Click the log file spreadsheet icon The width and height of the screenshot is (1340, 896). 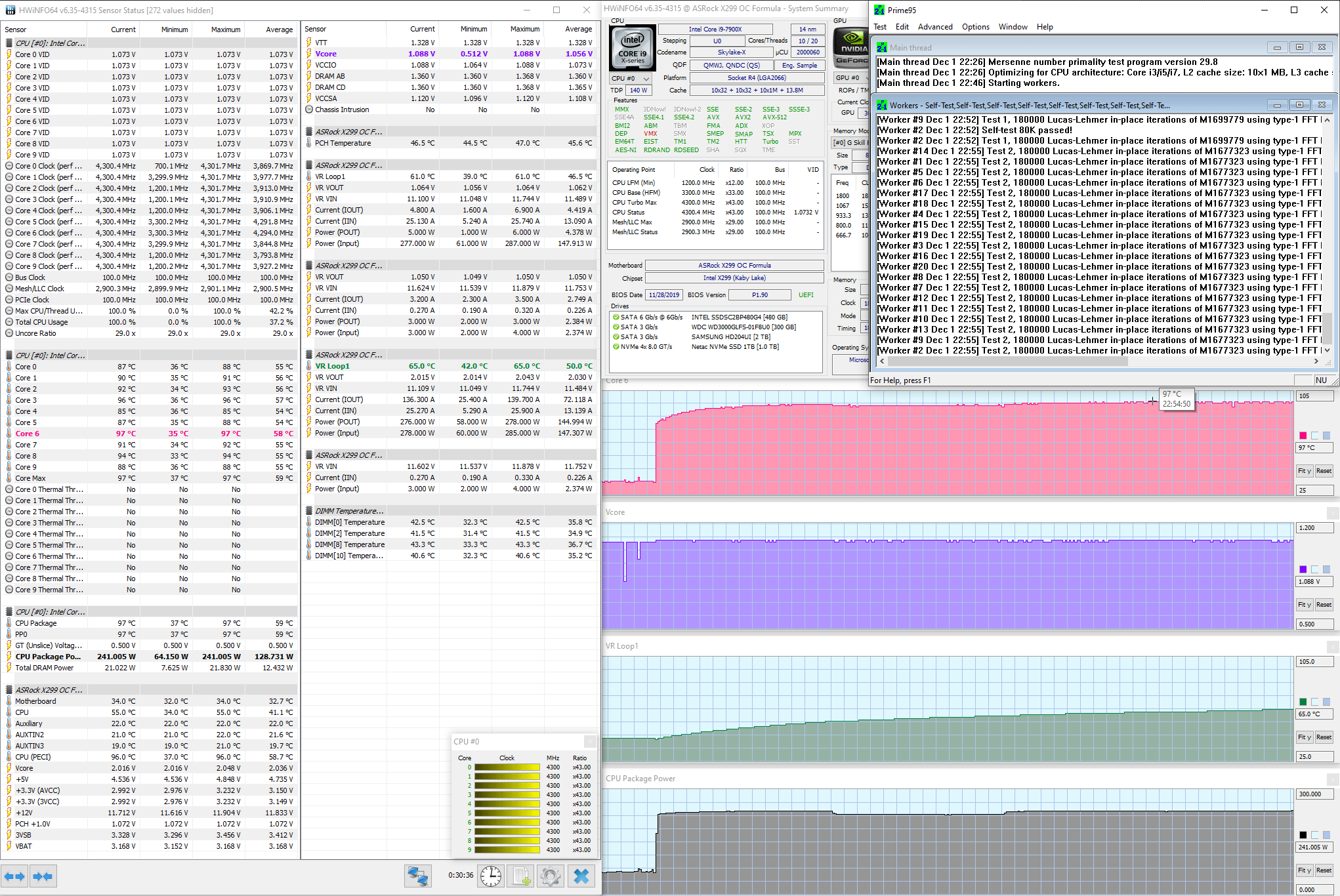tap(522, 876)
